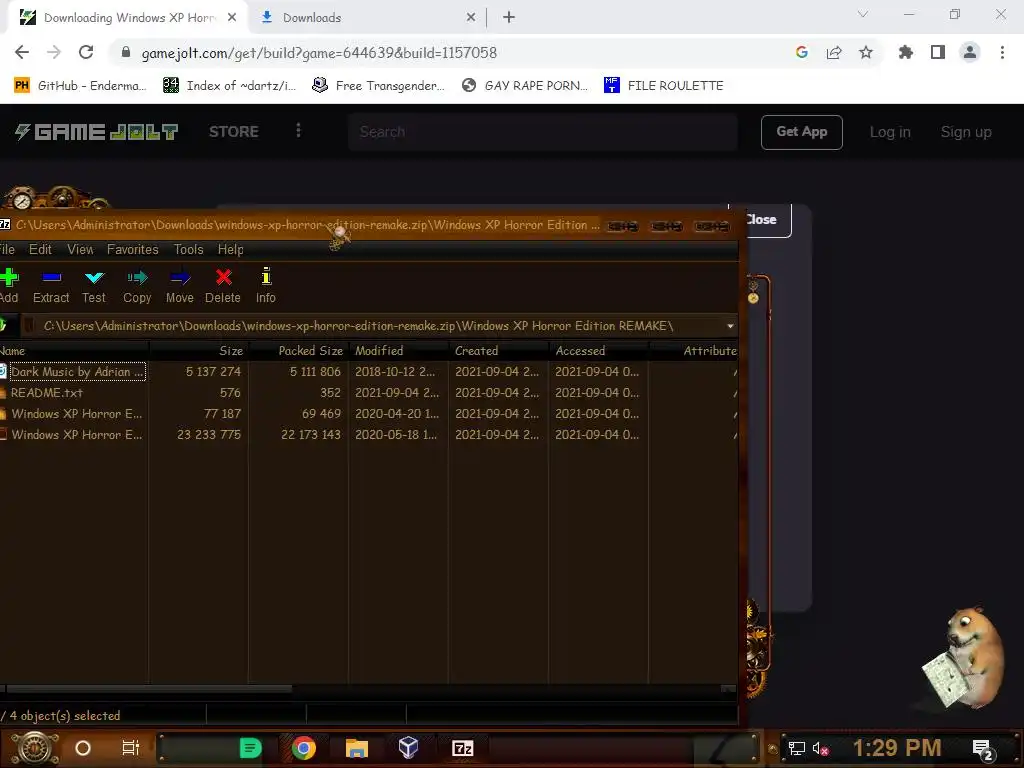Click the Chrome address bar URL
Screen dimensions: 1024x768
pos(319,52)
